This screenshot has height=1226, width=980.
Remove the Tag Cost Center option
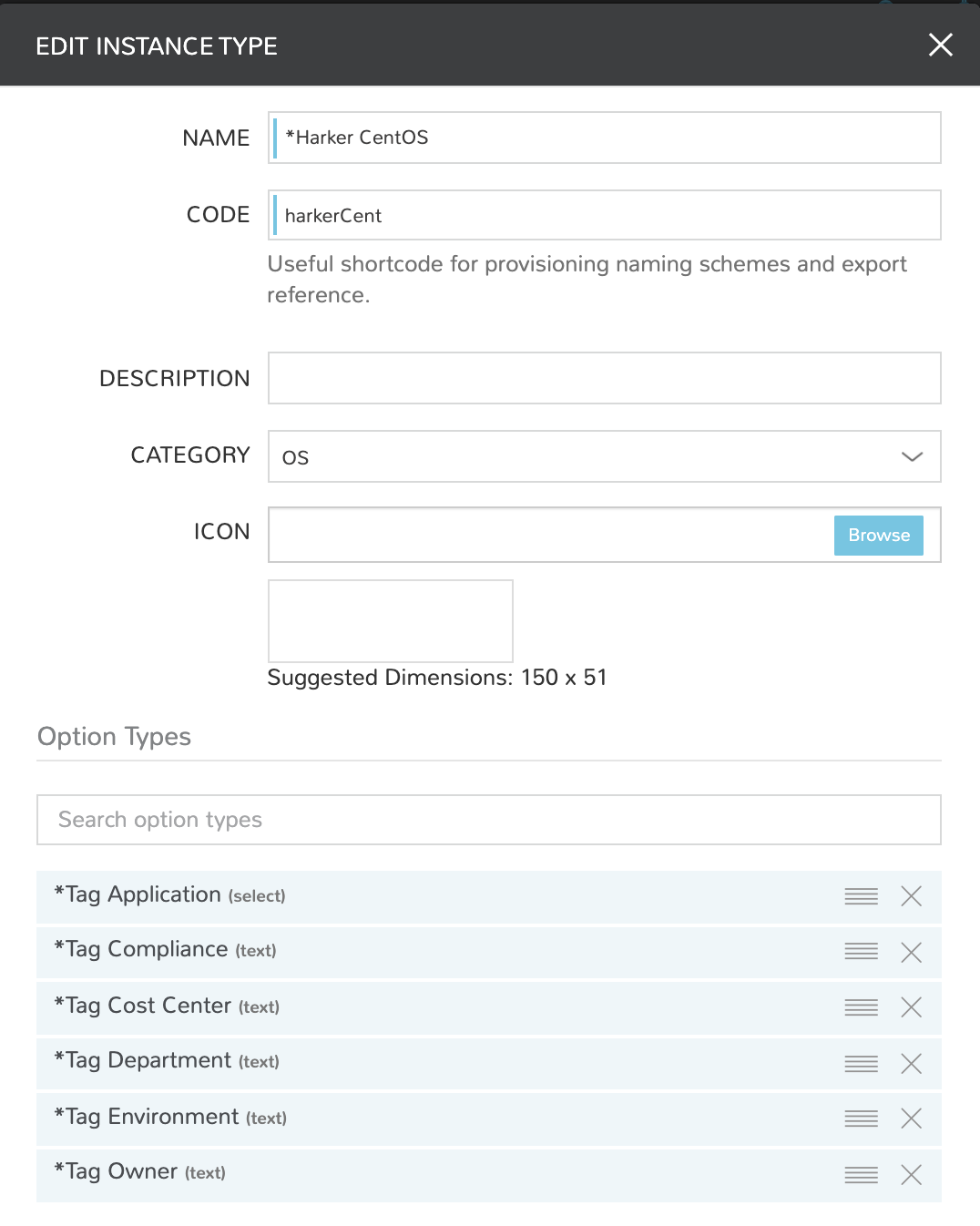(x=911, y=1007)
